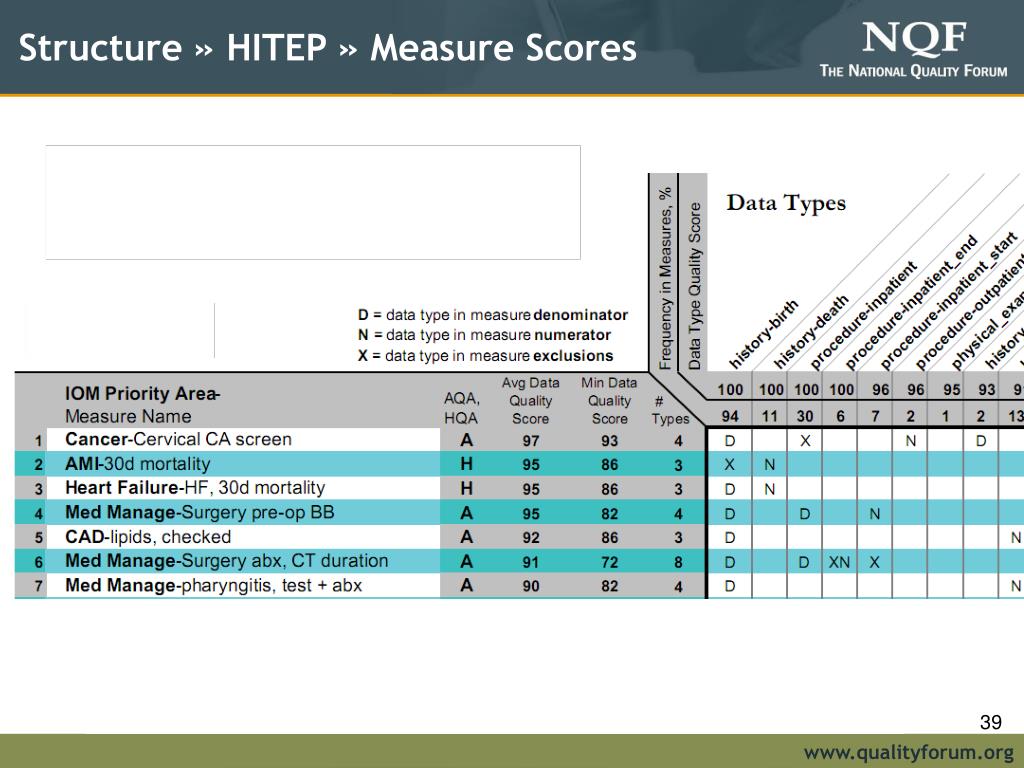Click the "H" rating for AMI-30d mortality
Image resolution: width=1024 pixels, height=768 pixels.
point(466,464)
